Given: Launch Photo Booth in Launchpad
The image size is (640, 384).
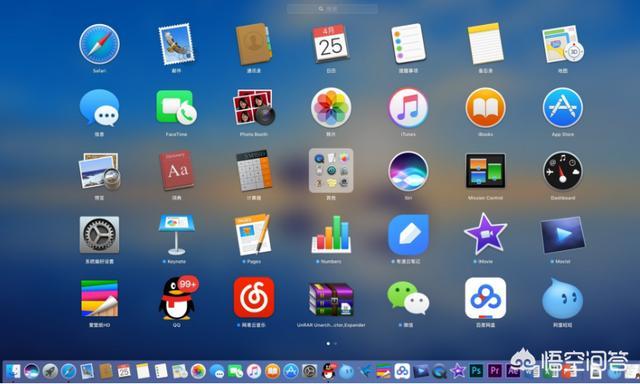Looking at the screenshot, I should (253, 108).
